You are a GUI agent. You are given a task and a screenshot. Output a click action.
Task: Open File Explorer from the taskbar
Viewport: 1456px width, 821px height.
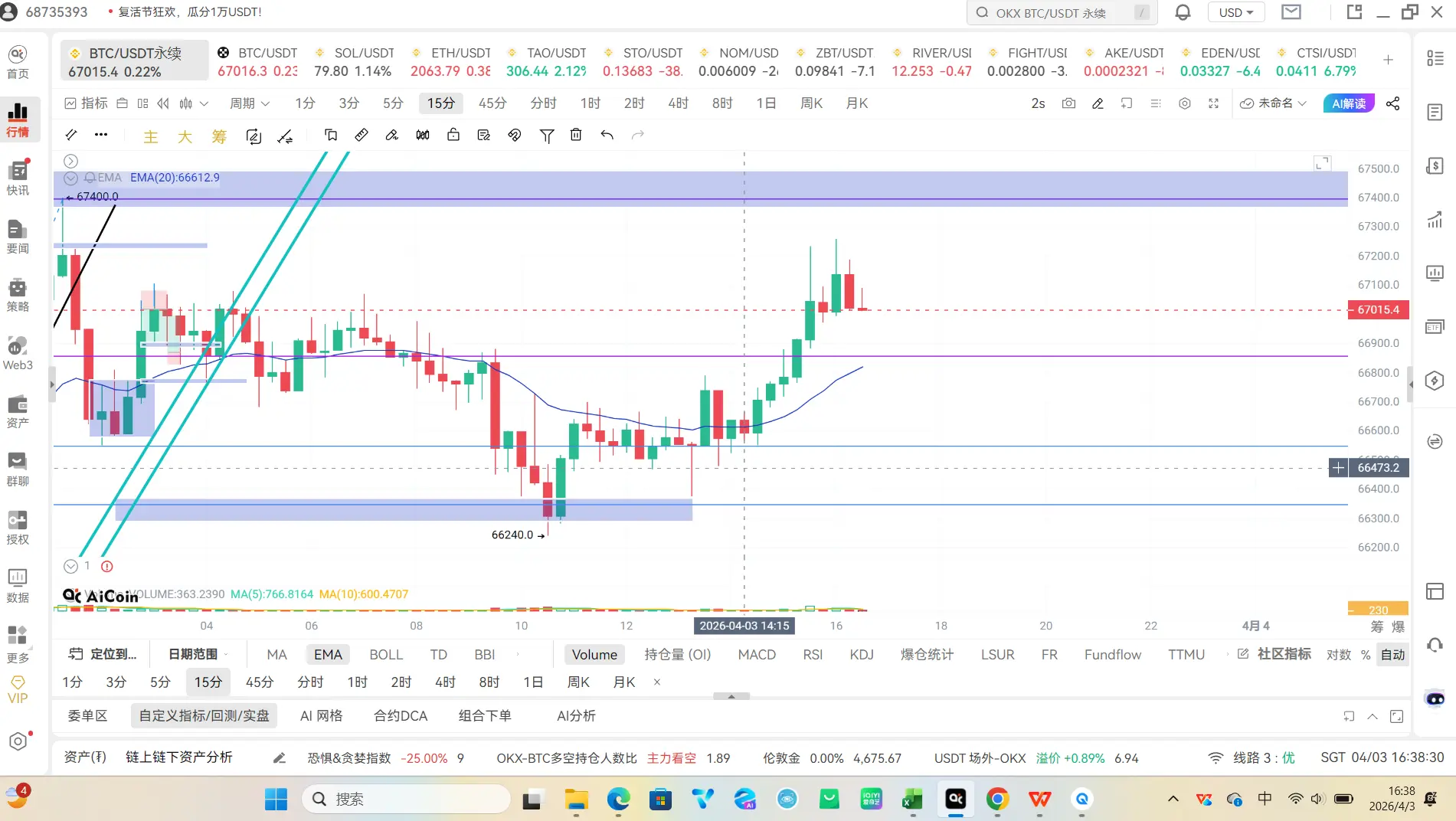(576, 799)
